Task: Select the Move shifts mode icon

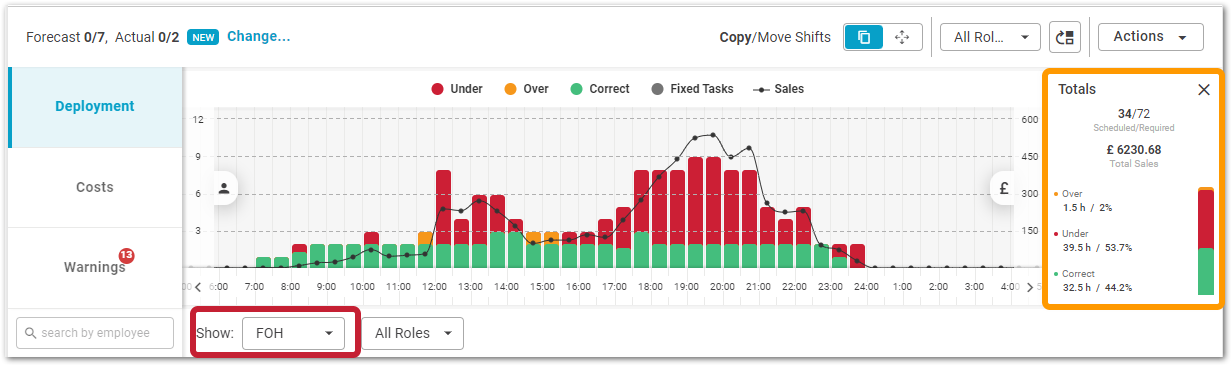Action: [902, 37]
